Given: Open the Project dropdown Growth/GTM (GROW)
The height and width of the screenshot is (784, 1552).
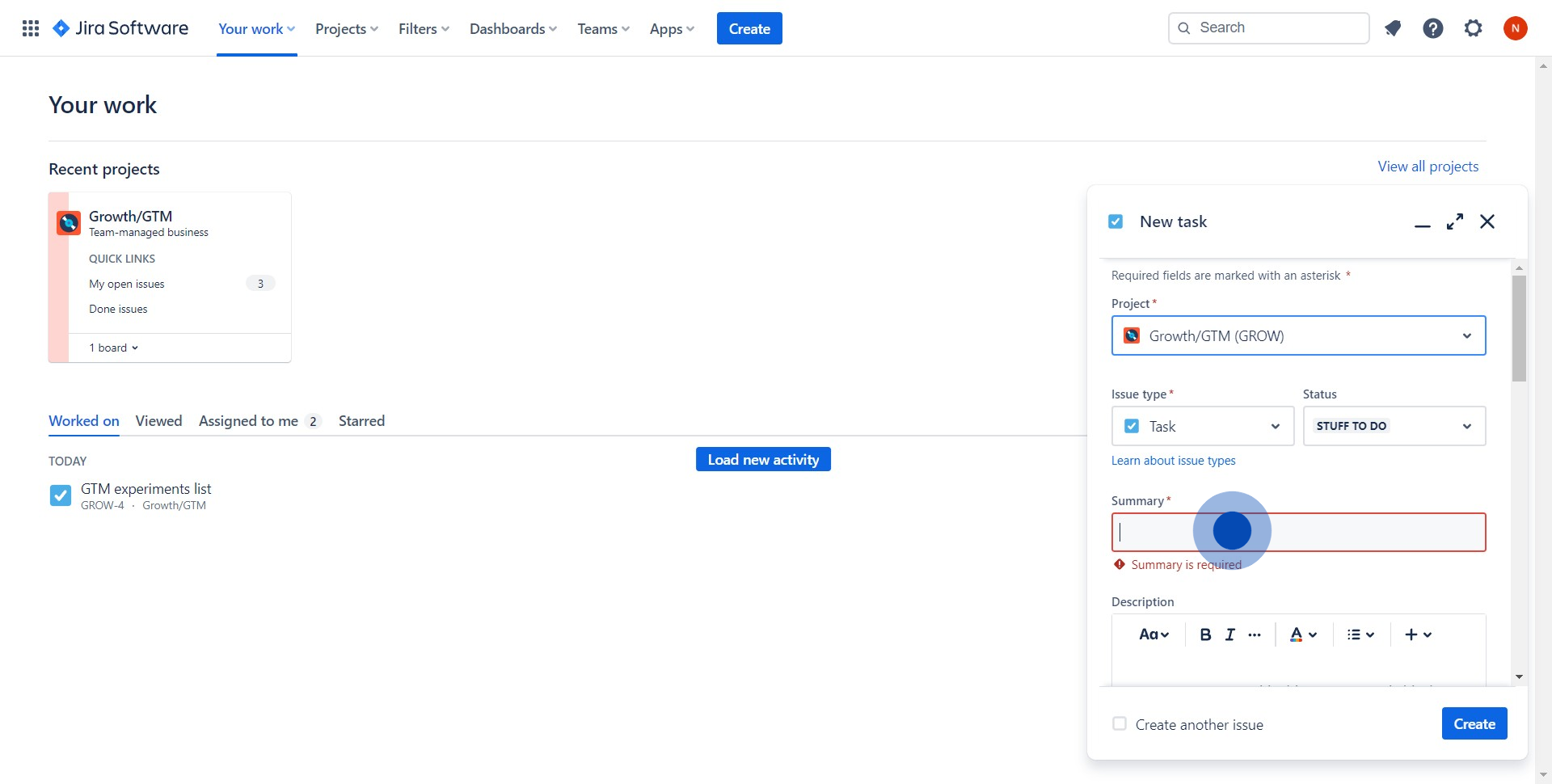Looking at the screenshot, I should click(x=1298, y=335).
